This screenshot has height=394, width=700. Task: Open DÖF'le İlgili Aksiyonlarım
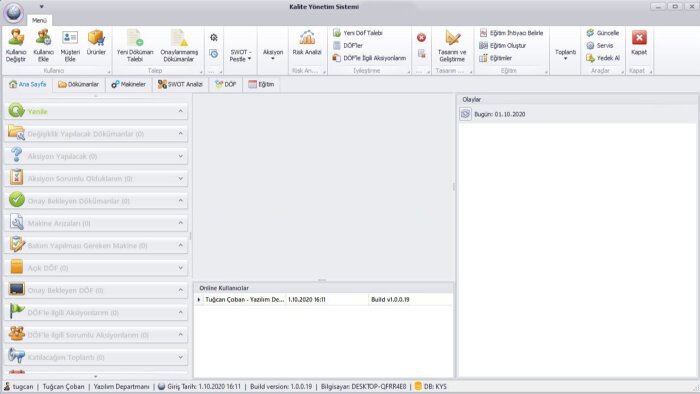pos(370,58)
